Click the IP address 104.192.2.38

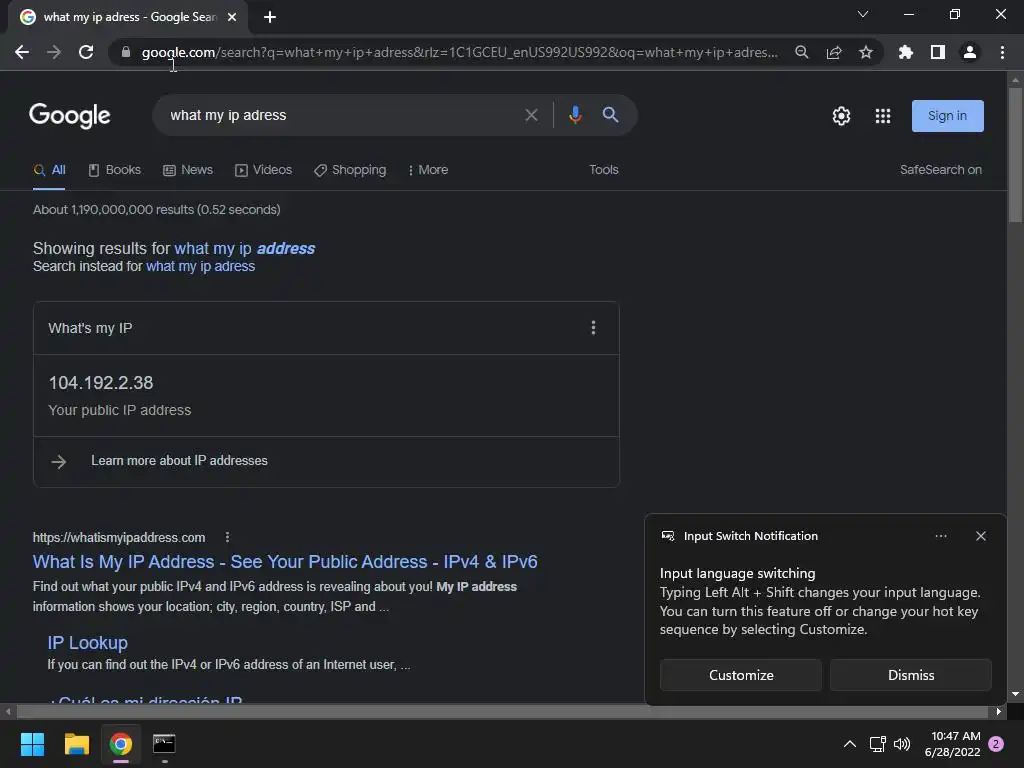pyautogui.click(x=101, y=383)
